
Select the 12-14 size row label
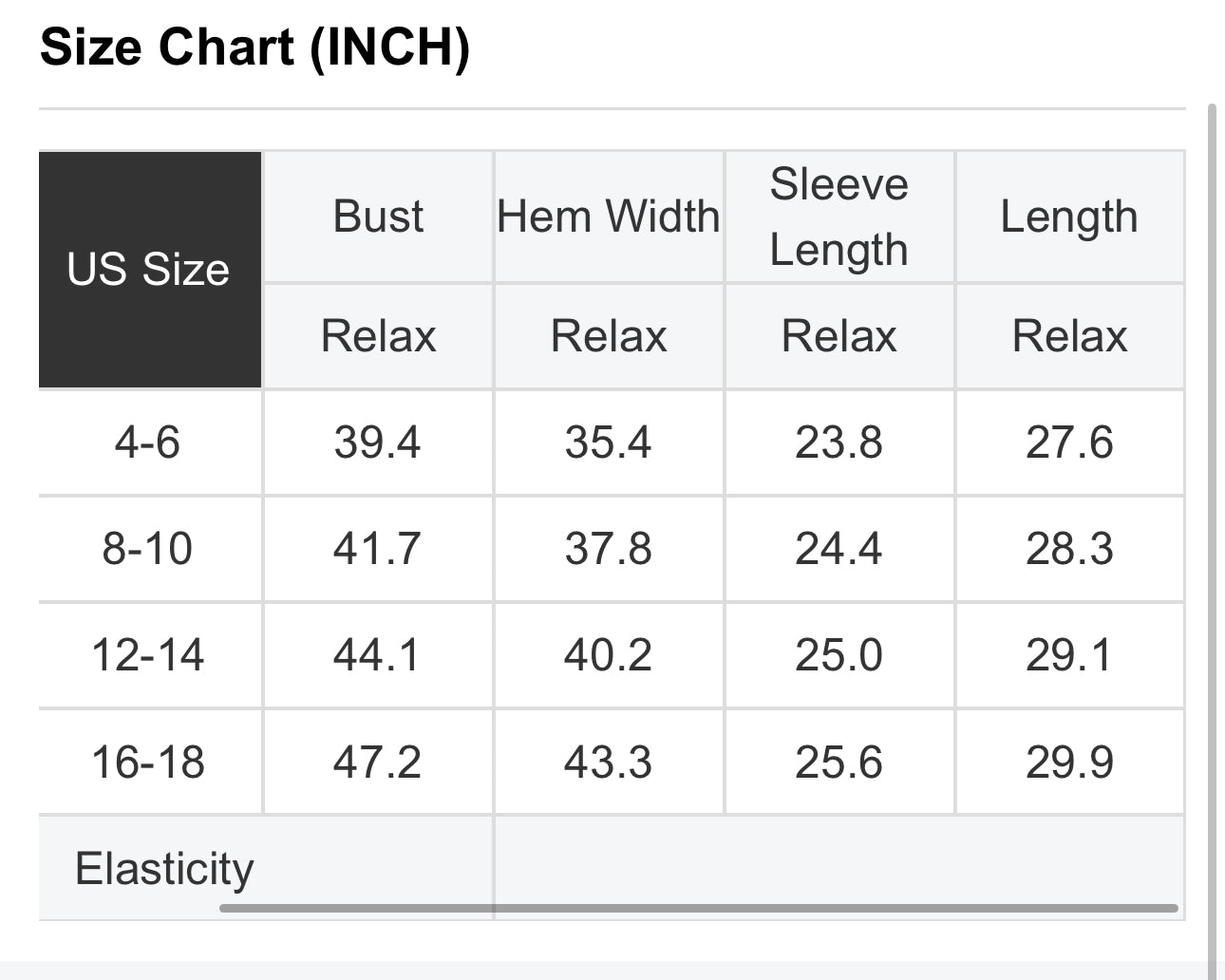(148, 655)
